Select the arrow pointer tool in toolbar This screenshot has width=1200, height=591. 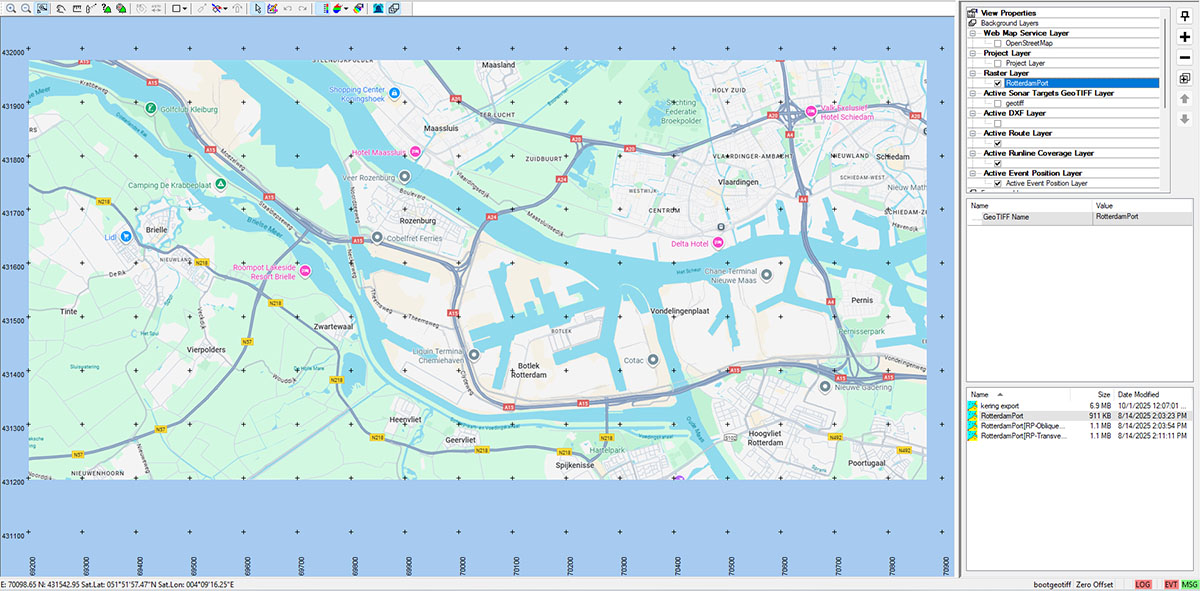click(x=257, y=8)
